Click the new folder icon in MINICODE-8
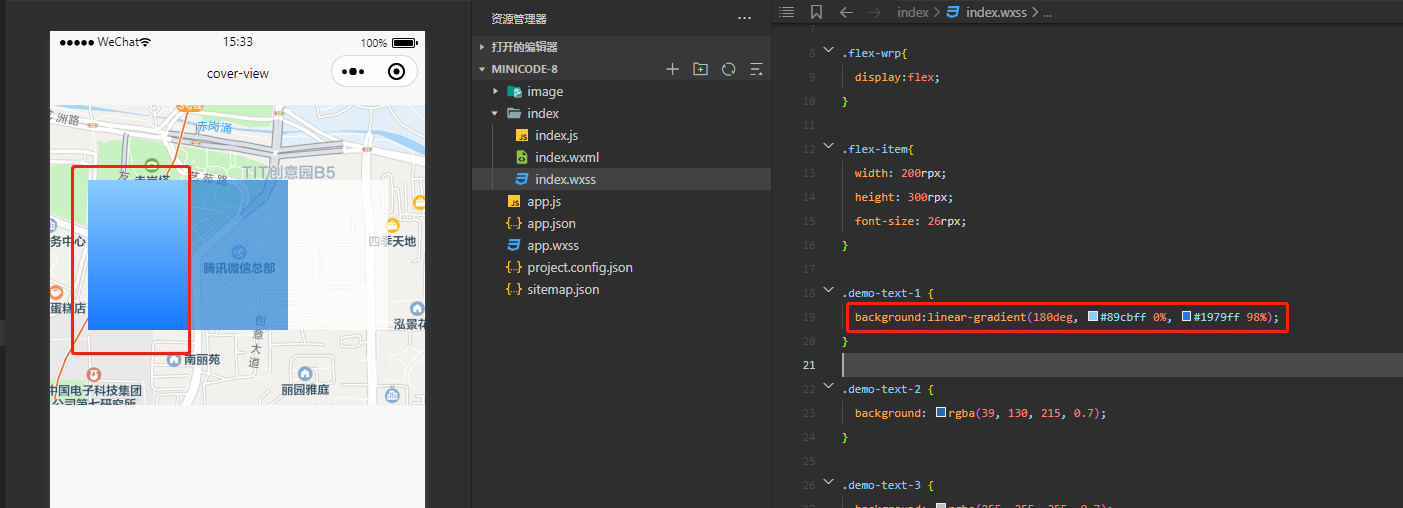The width and height of the screenshot is (1403, 508). coord(700,69)
